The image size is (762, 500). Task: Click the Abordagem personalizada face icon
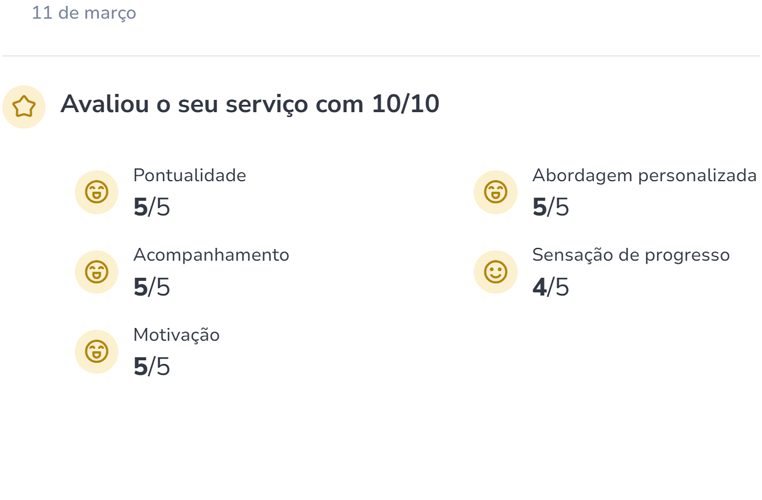(495, 191)
